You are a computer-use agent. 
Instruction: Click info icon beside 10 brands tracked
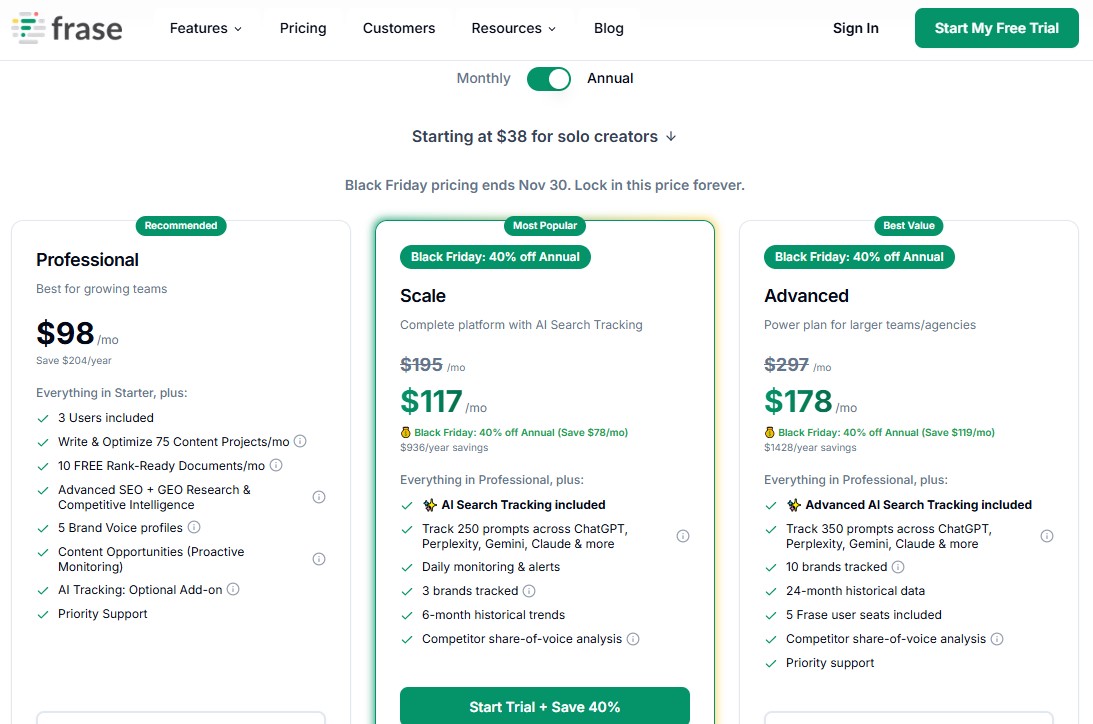coord(898,567)
